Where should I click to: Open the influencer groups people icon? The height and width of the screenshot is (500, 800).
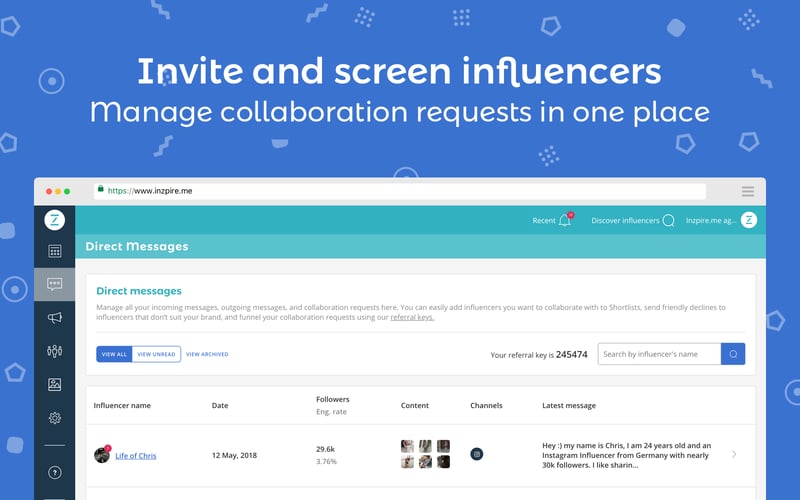click(x=55, y=351)
